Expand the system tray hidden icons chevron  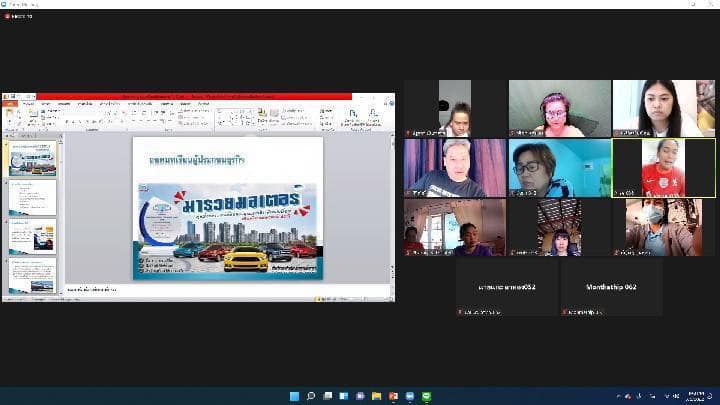(618, 396)
